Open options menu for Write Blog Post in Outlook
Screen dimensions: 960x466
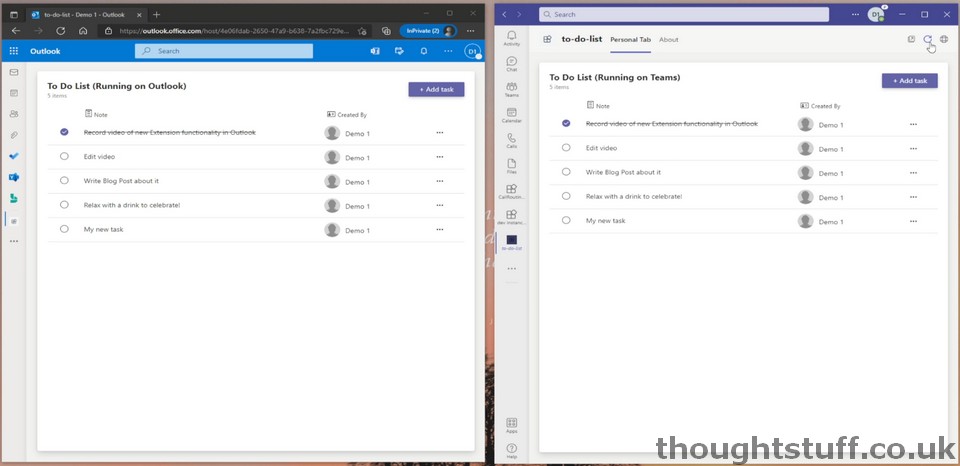440,181
